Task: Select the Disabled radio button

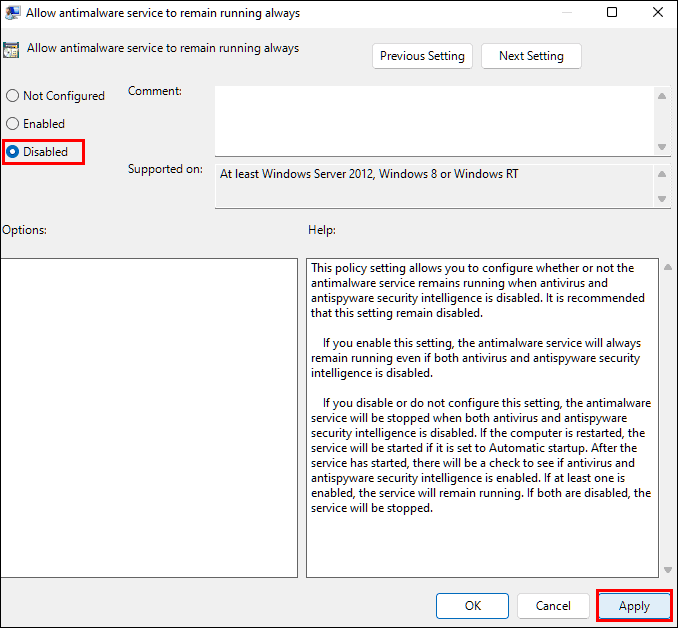Action: [x=13, y=152]
